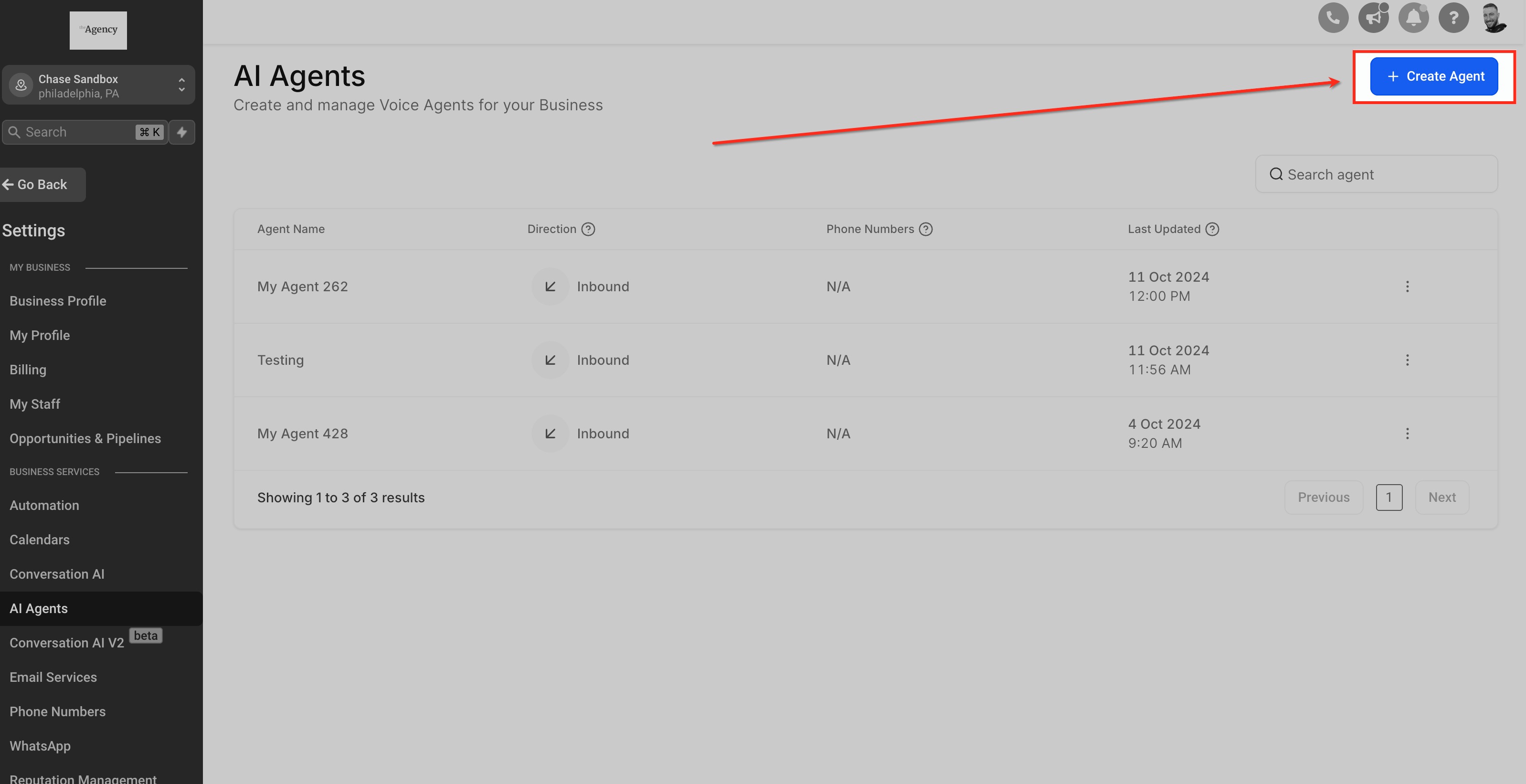Screen dimensions: 1526x784
Task: Open the notifications bell
Action: 1413,18
